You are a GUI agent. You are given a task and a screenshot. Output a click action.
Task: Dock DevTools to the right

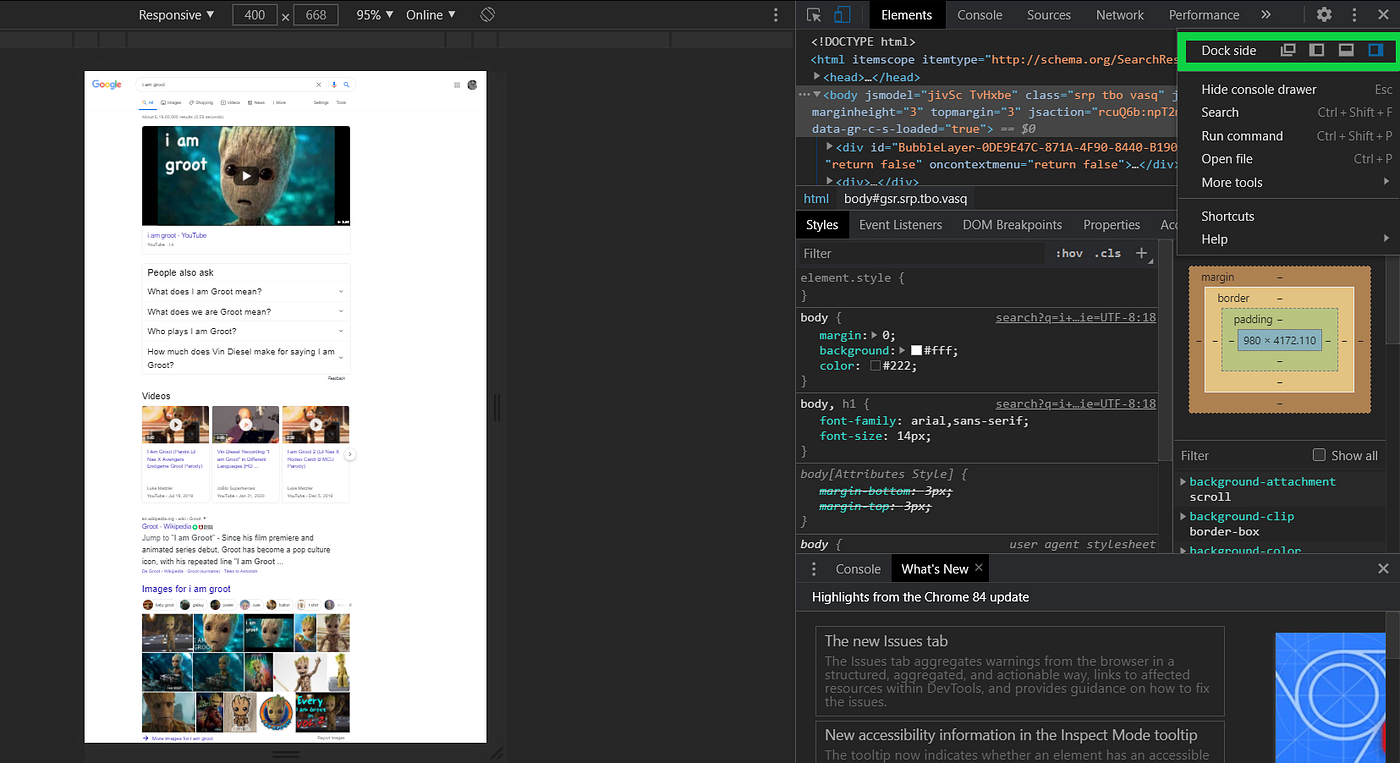1375,50
